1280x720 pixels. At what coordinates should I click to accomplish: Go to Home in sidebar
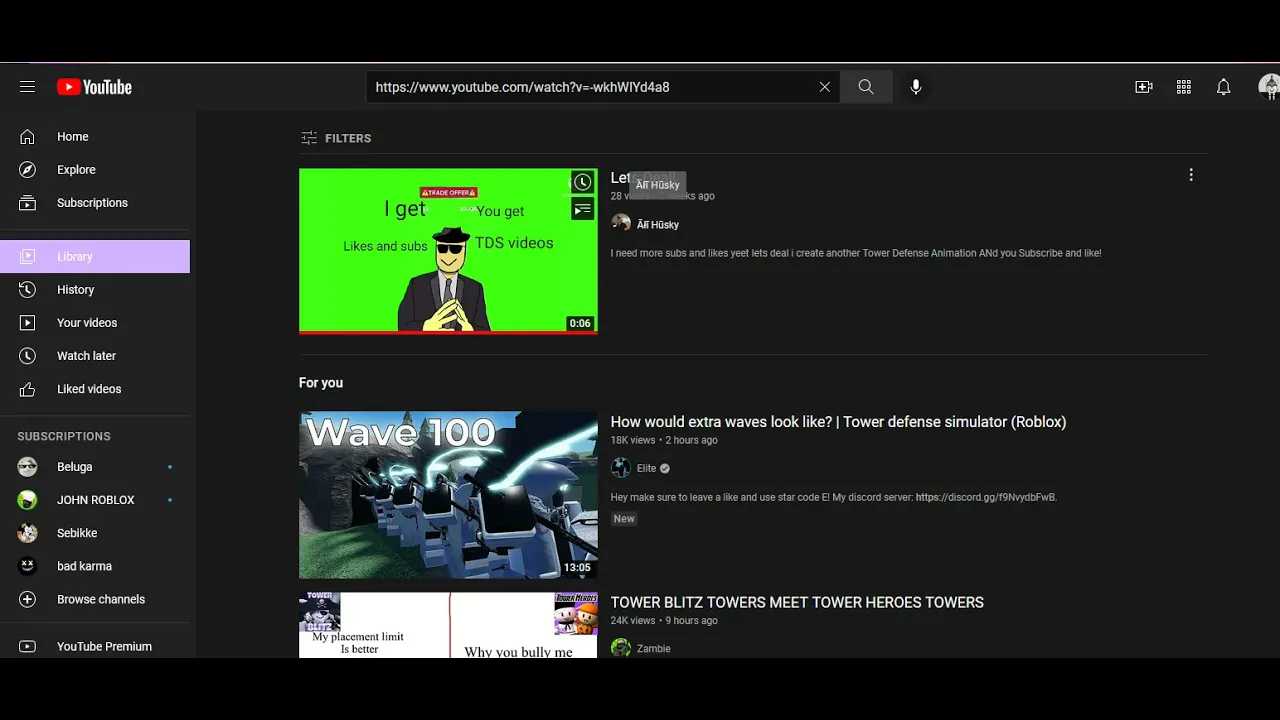point(95,137)
